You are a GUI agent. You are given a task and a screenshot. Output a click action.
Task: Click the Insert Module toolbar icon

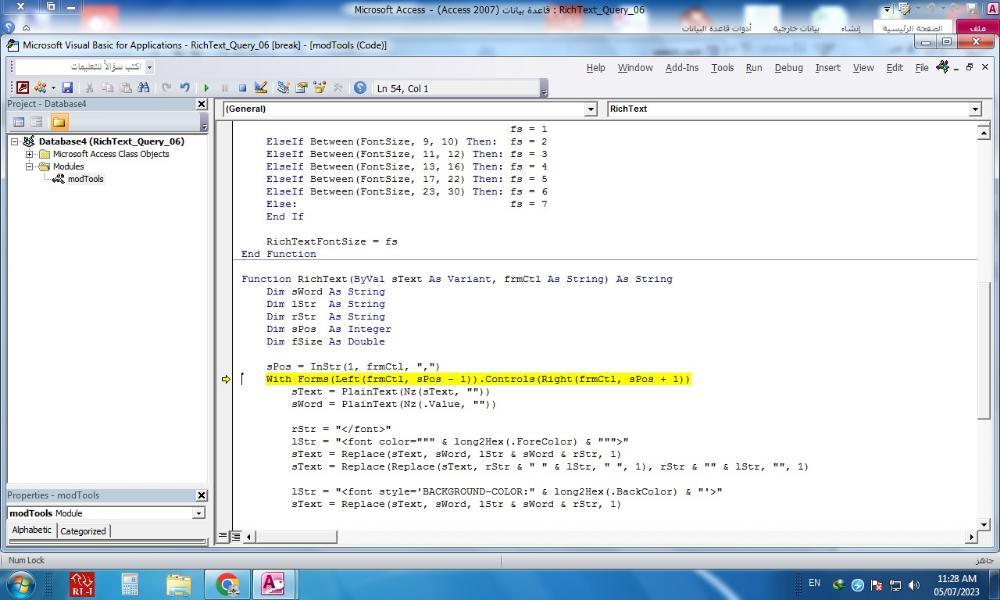point(40,88)
